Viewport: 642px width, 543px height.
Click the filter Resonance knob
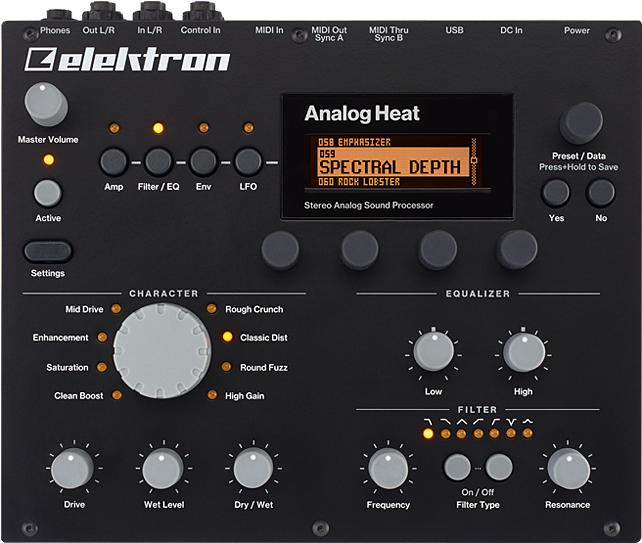pyautogui.click(x=568, y=468)
